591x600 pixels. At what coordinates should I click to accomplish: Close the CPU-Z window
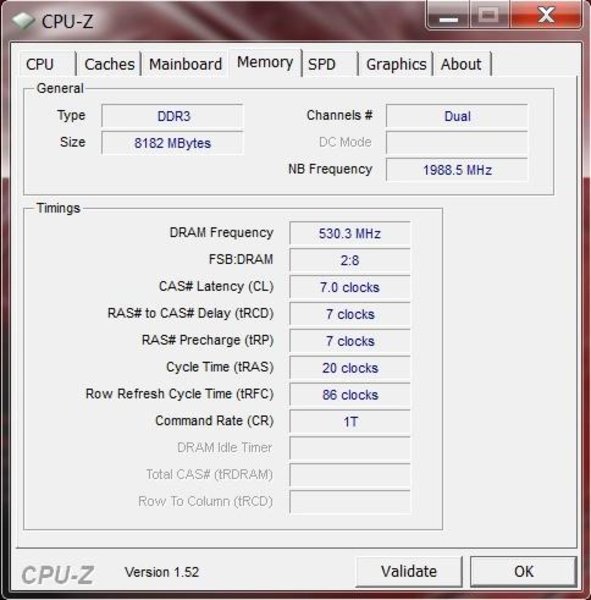pos(545,15)
